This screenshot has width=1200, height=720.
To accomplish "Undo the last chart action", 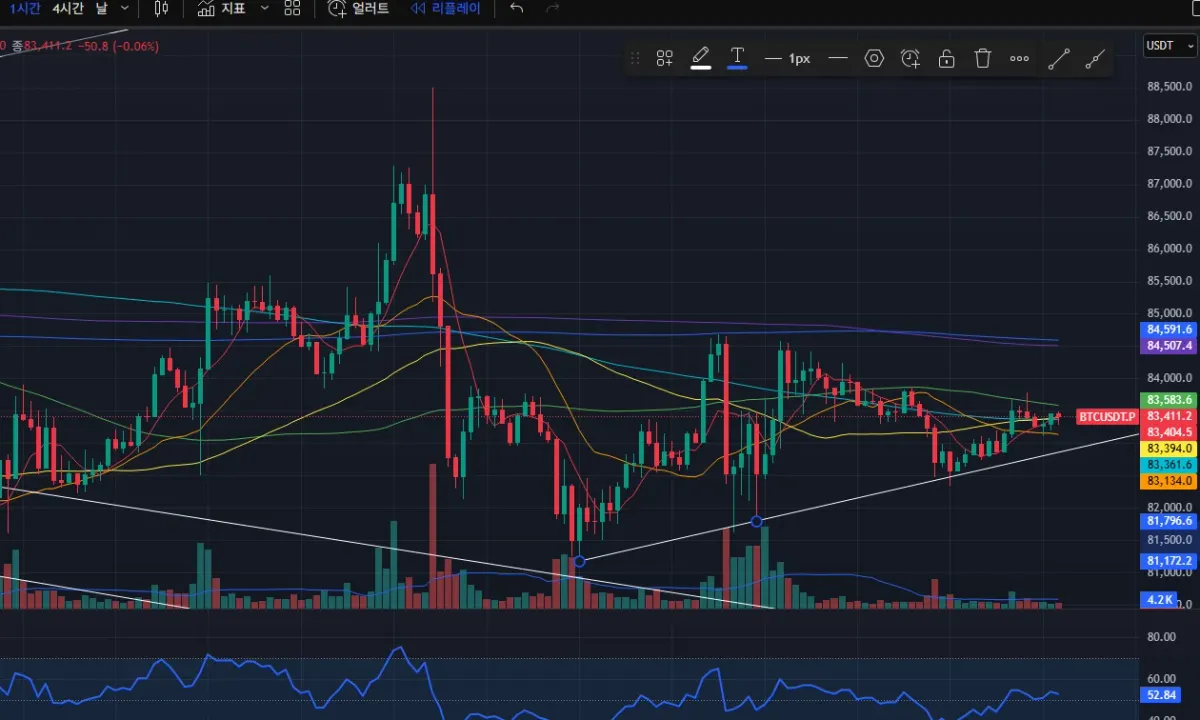I will (x=516, y=8).
